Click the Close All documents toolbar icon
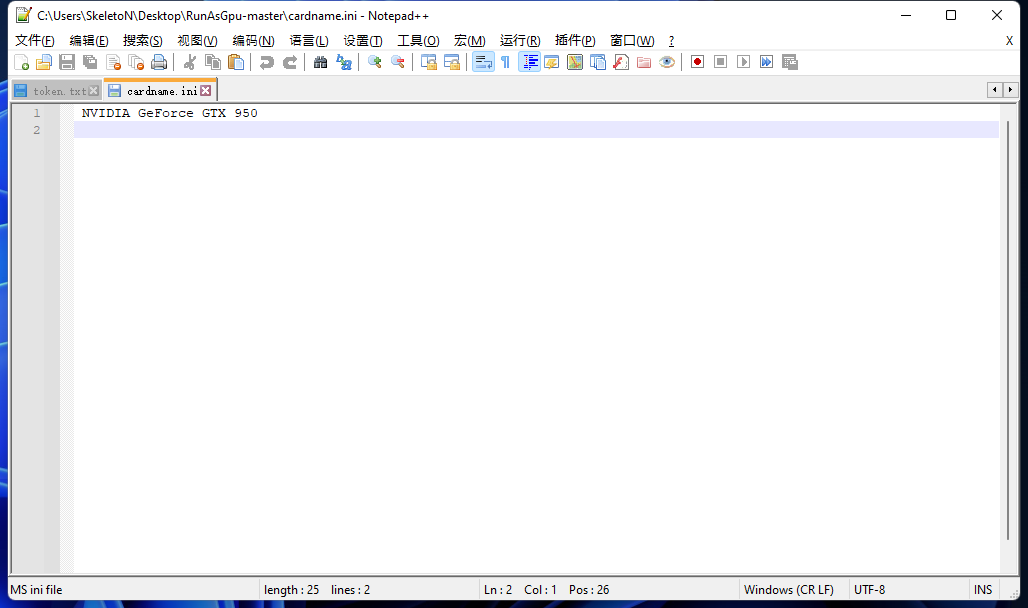 point(136,62)
